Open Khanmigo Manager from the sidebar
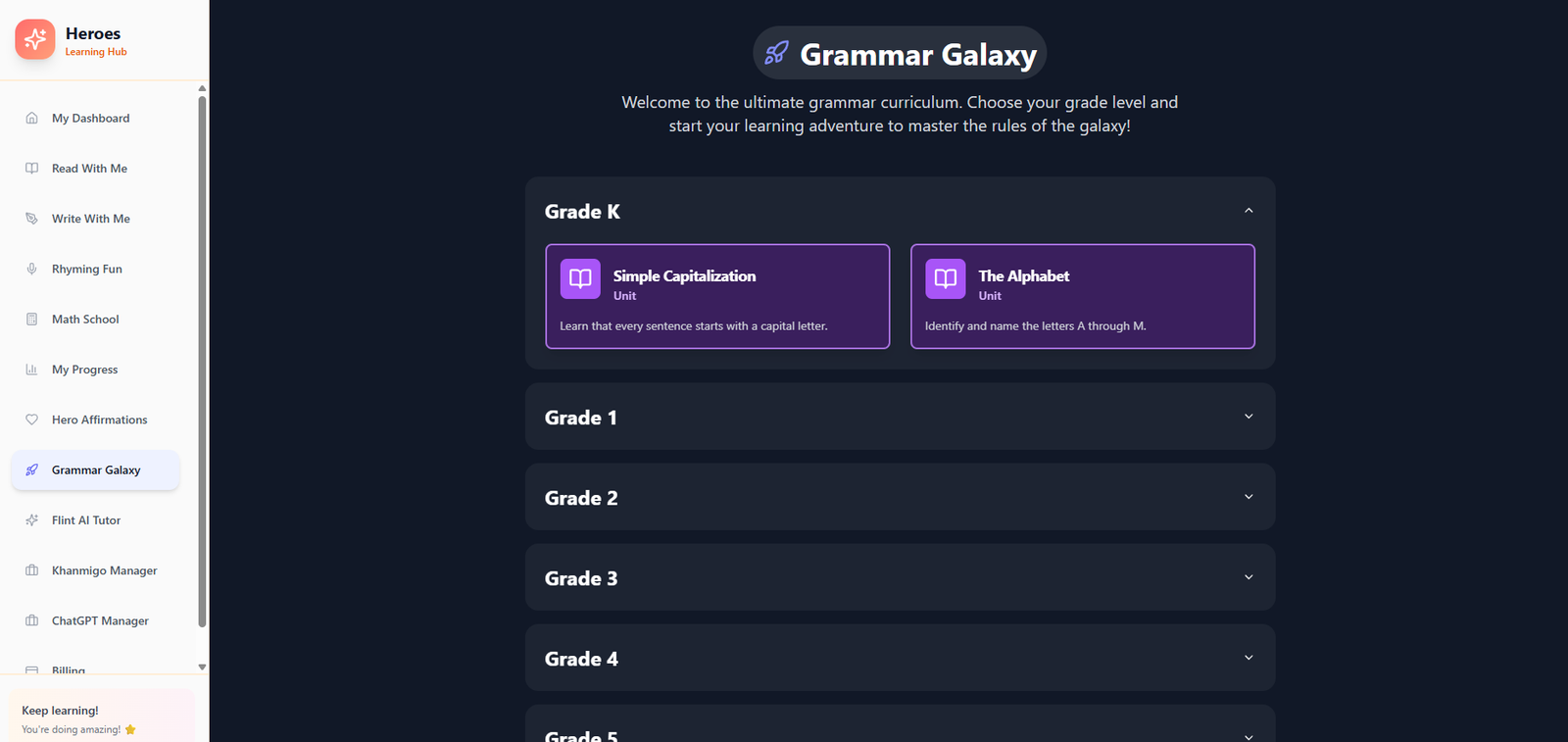The height and width of the screenshot is (742, 1568). point(104,570)
